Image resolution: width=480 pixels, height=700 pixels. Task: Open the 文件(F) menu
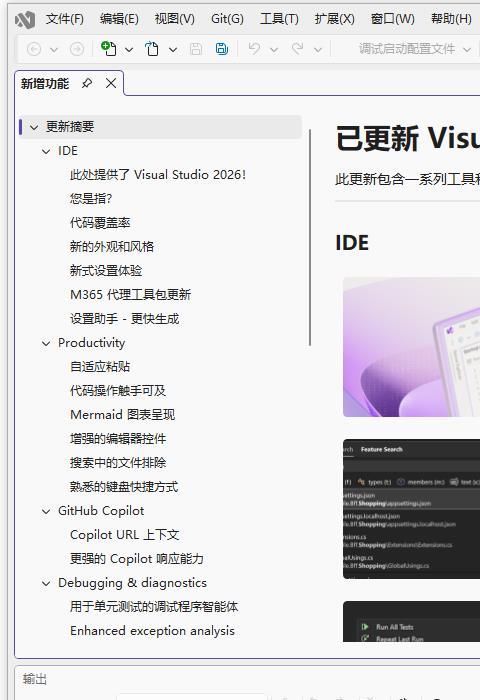pos(65,19)
